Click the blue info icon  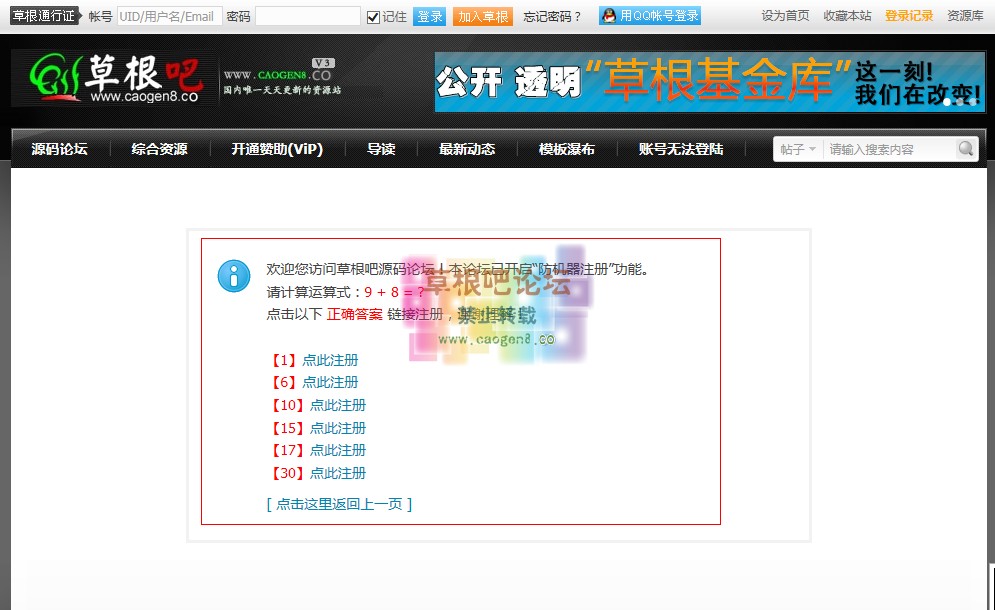click(x=234, y=276)
